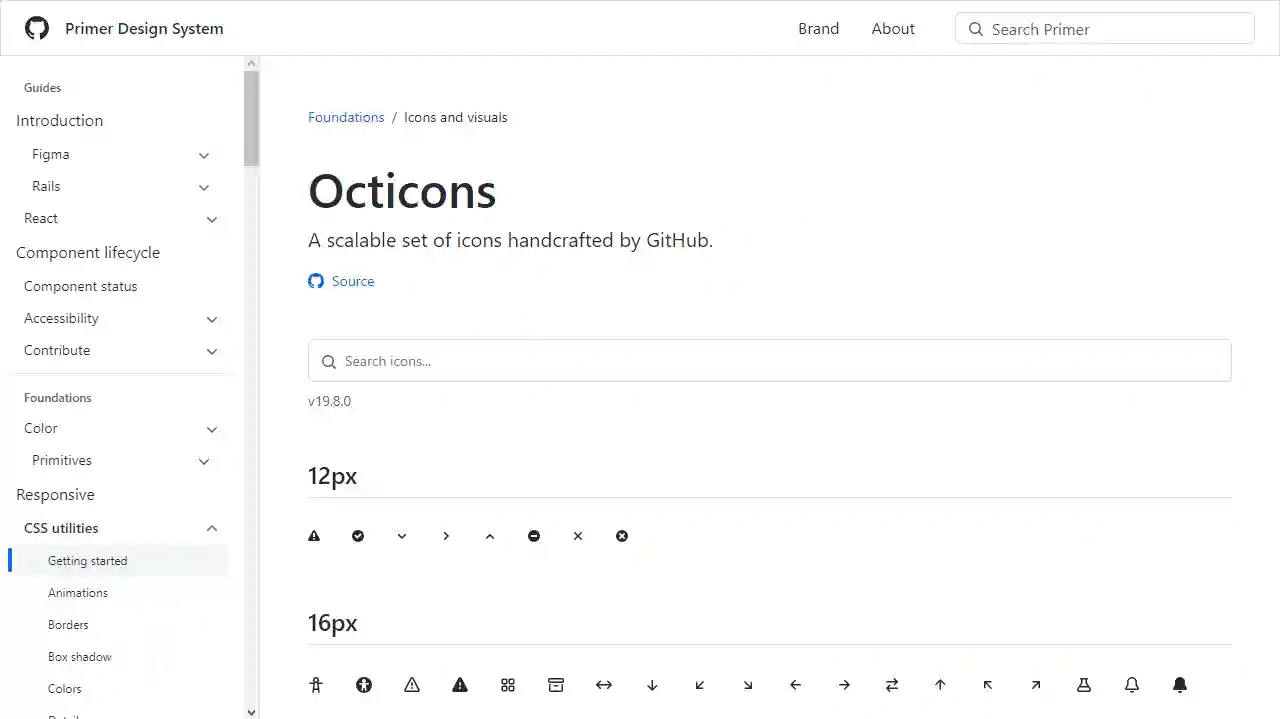
Task: Click the apps grid icon
Action: pyautogui.click(x=508, y=685)
